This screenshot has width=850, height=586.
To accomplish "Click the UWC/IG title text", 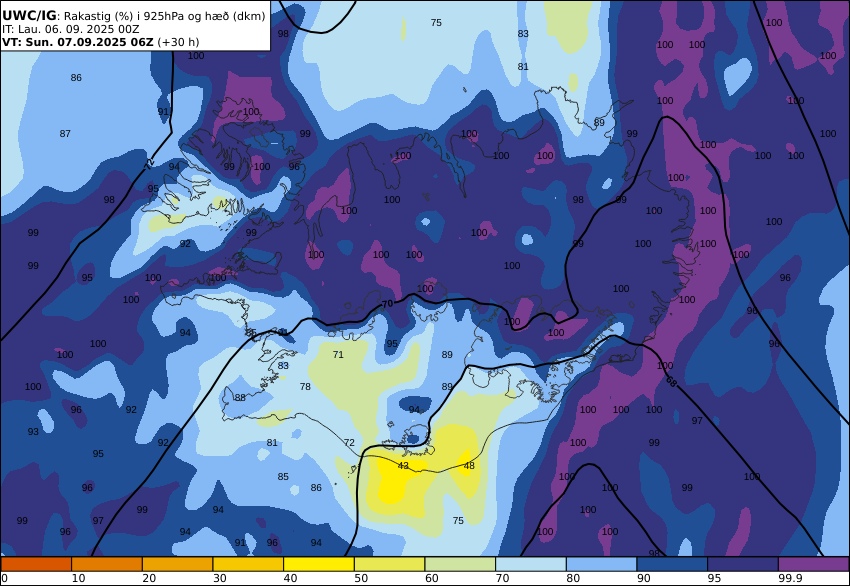I will (x=29, y=16).
